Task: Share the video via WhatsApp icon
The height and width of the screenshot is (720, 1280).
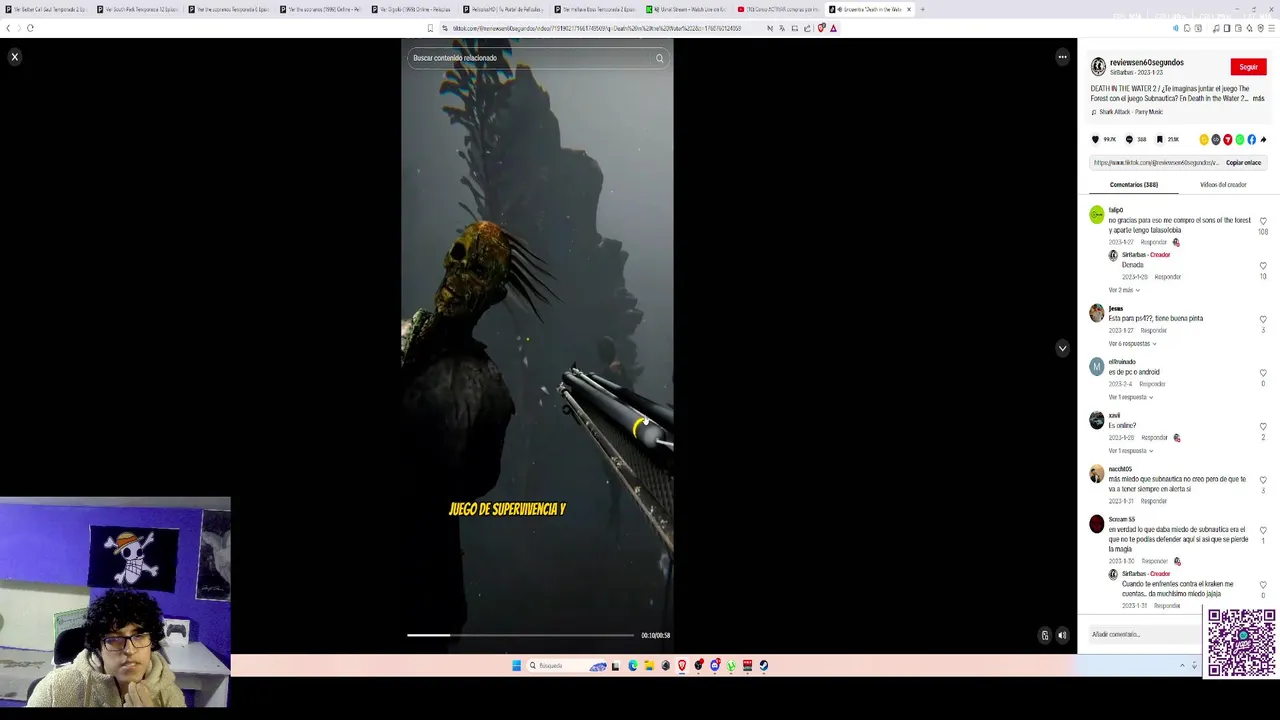Action: (1240, 140)
